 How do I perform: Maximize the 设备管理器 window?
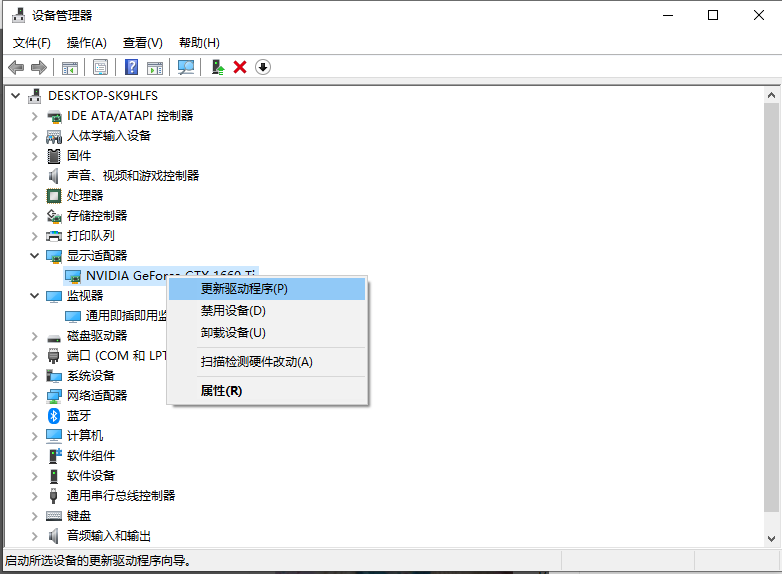713,15
